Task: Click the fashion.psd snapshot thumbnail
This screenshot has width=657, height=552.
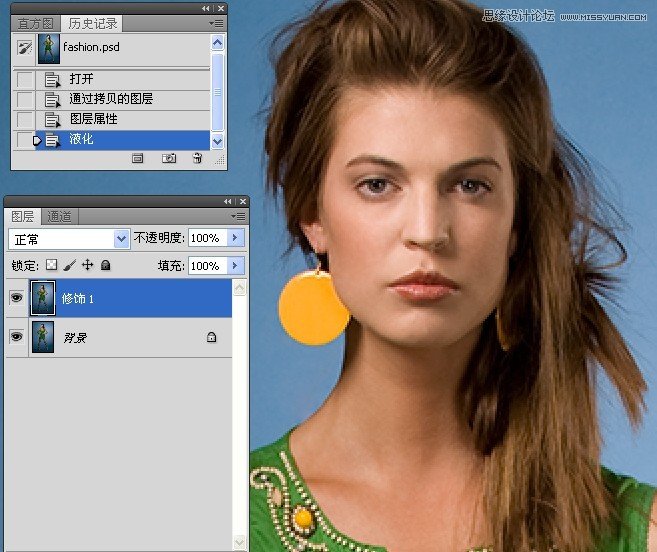Action: click(49, 49)
